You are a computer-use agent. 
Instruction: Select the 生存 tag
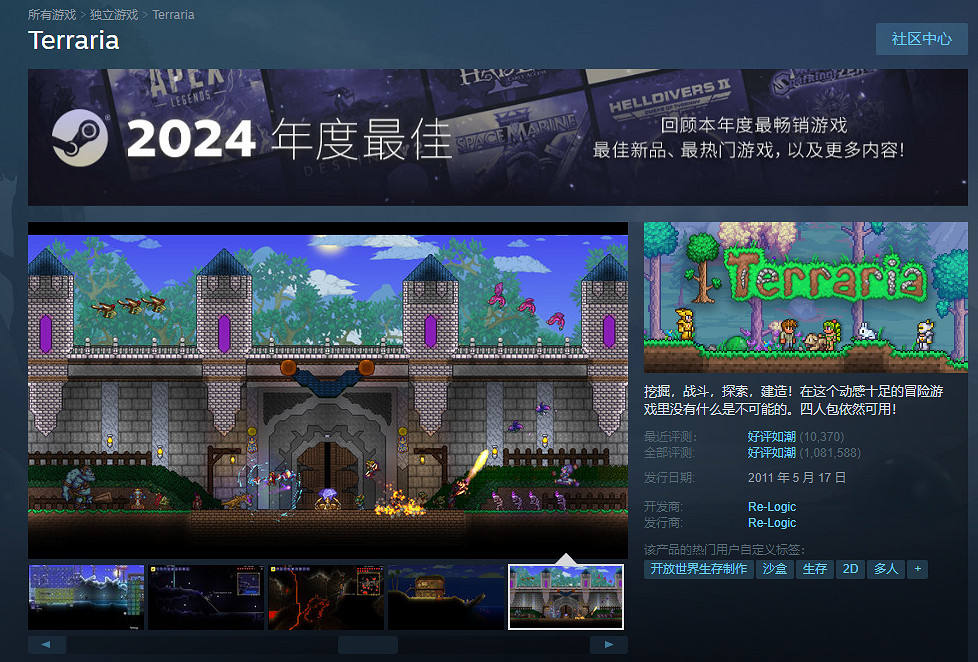(x=817, y=569)
